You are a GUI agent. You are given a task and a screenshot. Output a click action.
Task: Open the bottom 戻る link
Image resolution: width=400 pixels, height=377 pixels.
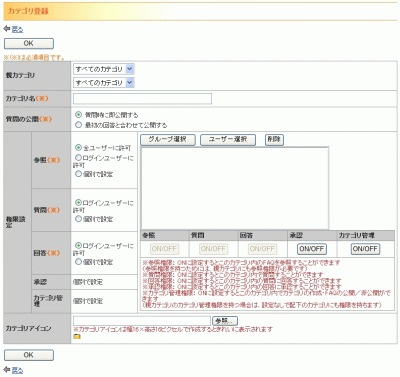[17, 370]
